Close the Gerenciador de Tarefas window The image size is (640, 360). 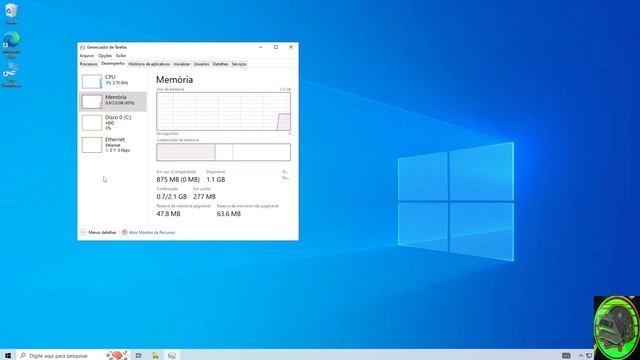[291, 47]
